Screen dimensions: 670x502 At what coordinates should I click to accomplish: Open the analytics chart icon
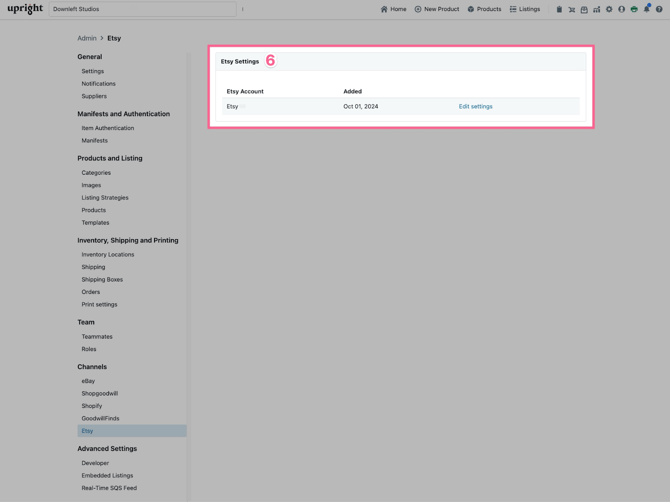point(597,9)
